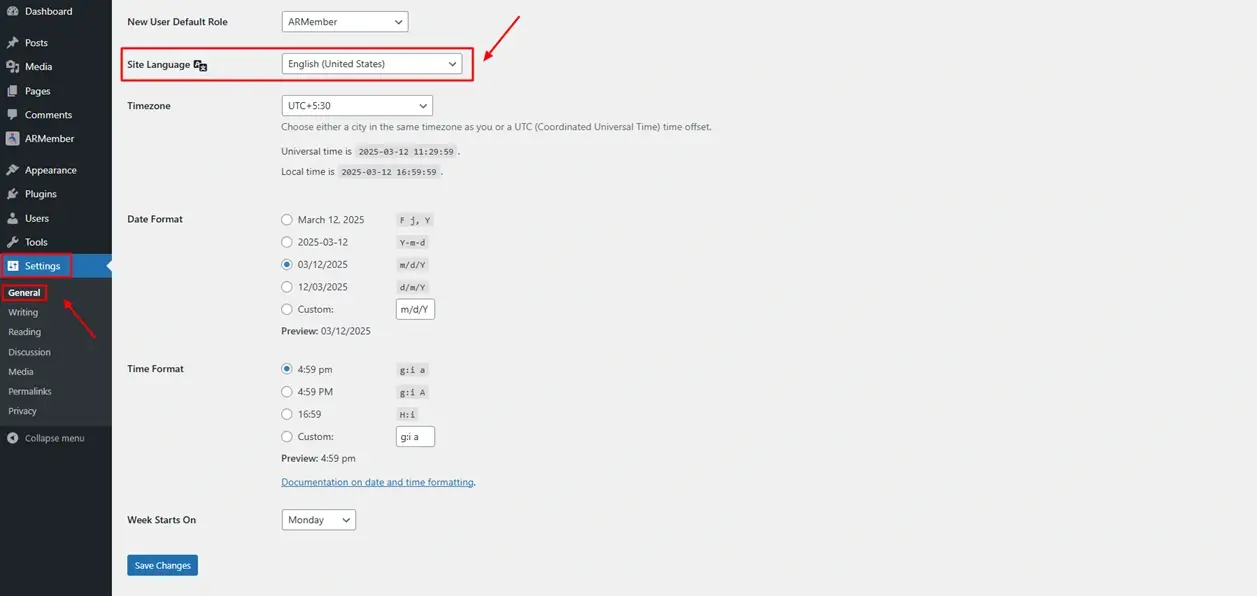Open the Timezone UTC+5:30 dropdown

pyautogui.click(x=357, y=105)
